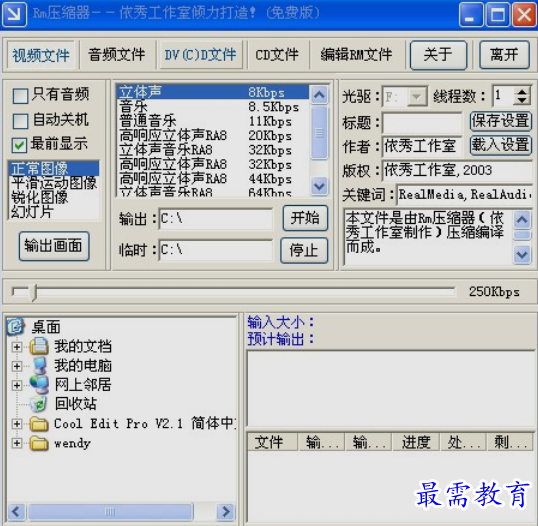Click the 作者 input field
The width and height of the screenshot is (538, 526).
[422, 147]
